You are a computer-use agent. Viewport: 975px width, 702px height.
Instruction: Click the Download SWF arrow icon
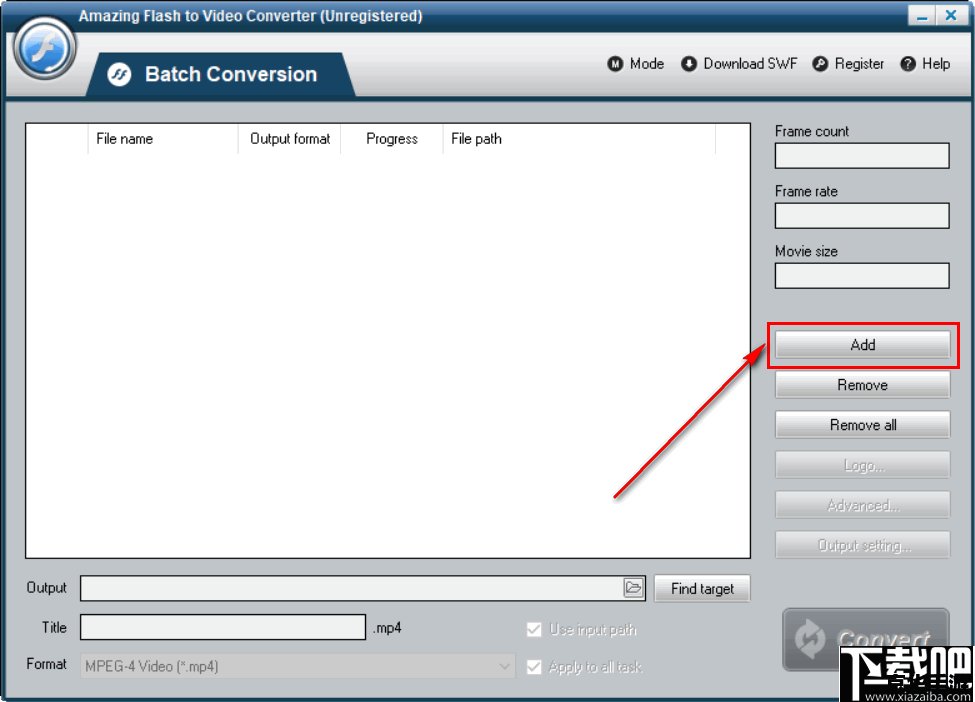pos(689,64)
